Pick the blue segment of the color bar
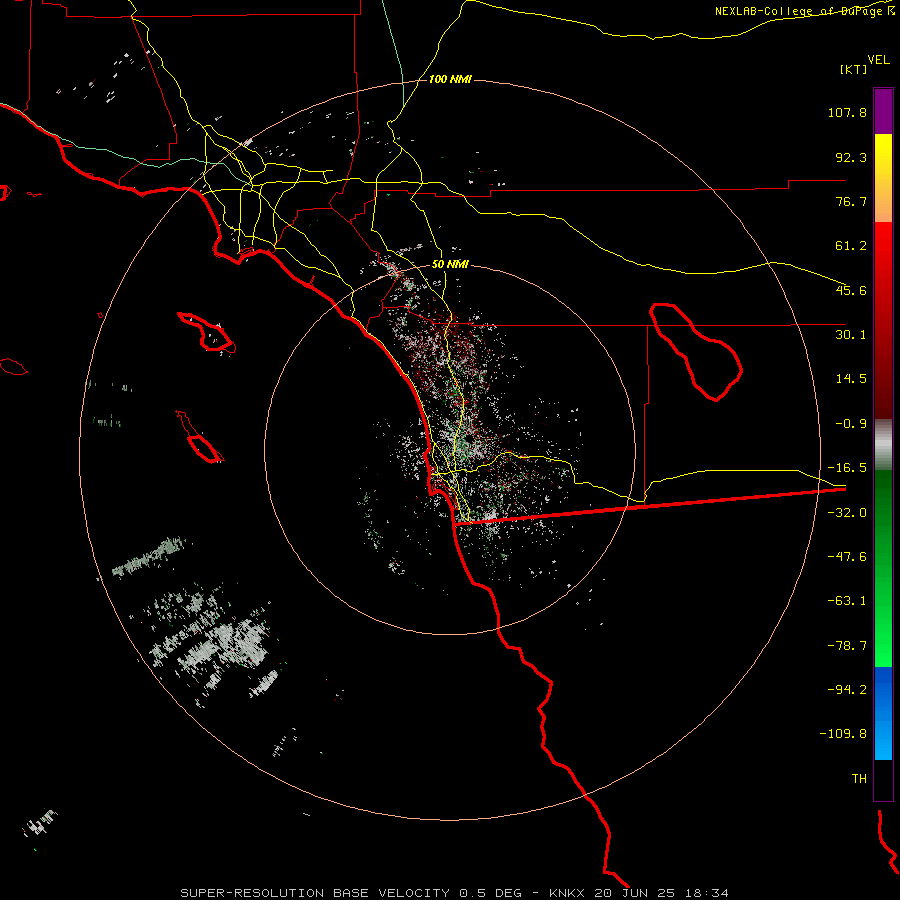 (x=883, y=713)
